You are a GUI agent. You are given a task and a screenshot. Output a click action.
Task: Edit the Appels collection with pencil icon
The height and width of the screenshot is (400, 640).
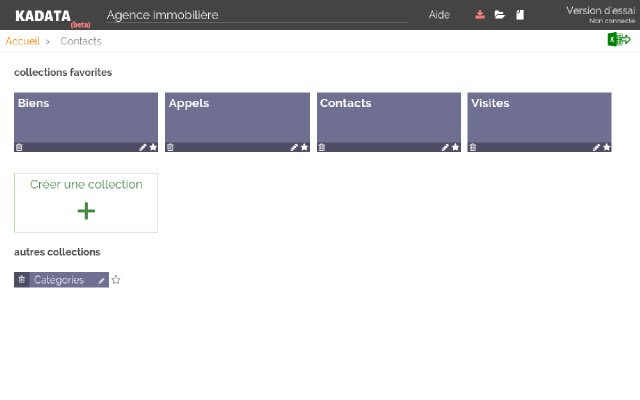(294, 147)
